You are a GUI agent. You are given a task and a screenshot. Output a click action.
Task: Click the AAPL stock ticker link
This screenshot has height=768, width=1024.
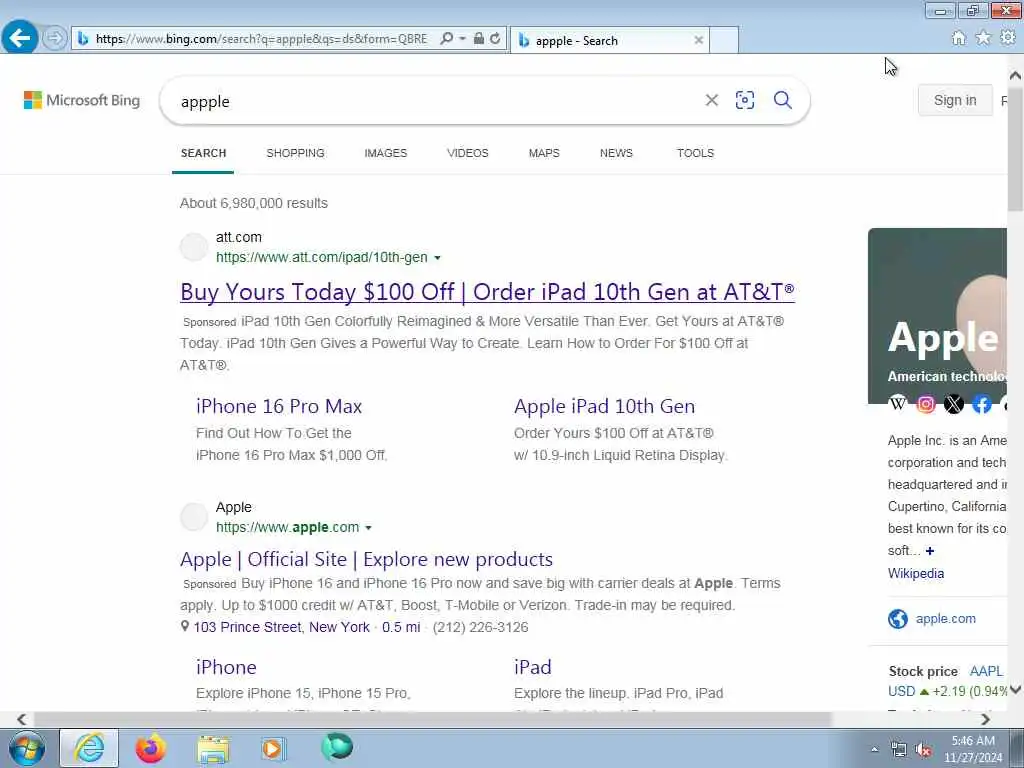click(986, 671)
